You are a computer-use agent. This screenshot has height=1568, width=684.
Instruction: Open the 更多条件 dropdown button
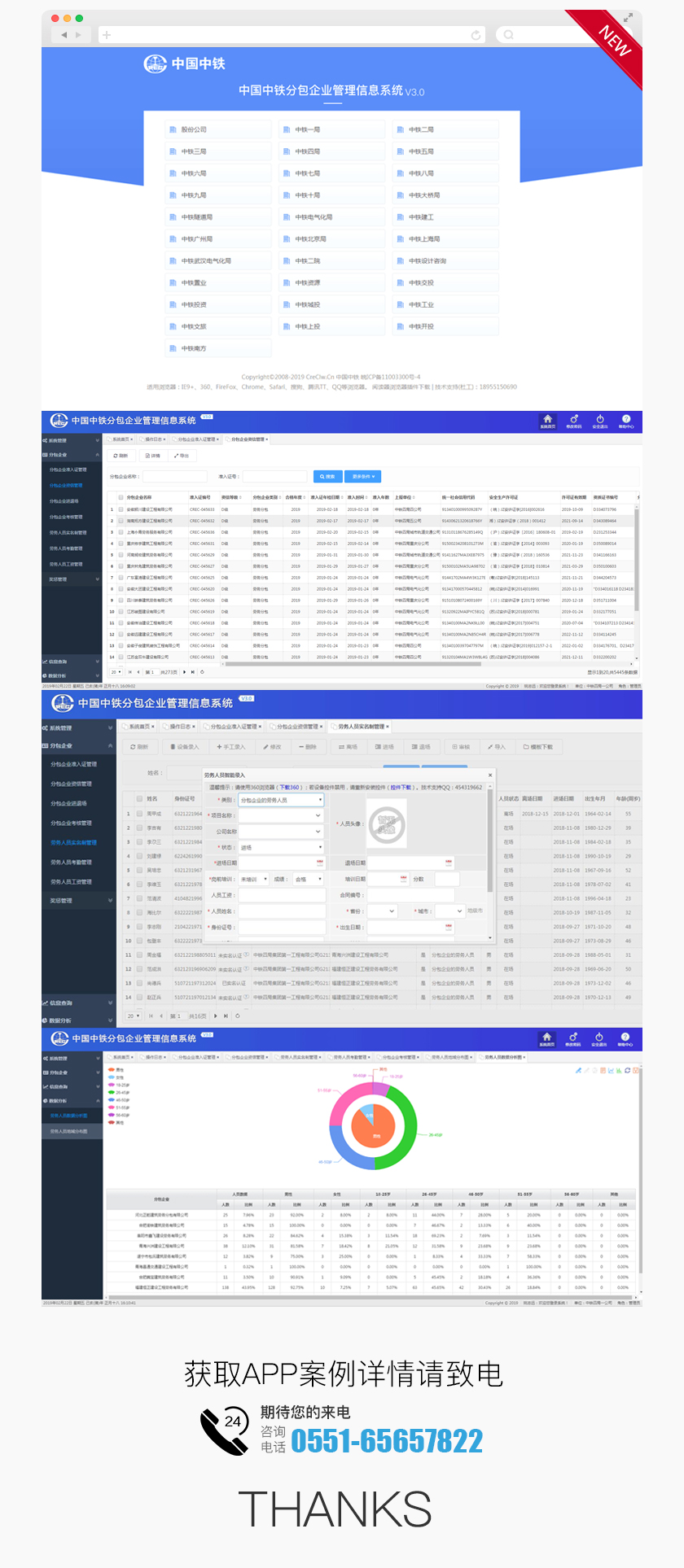click(363, 477)
